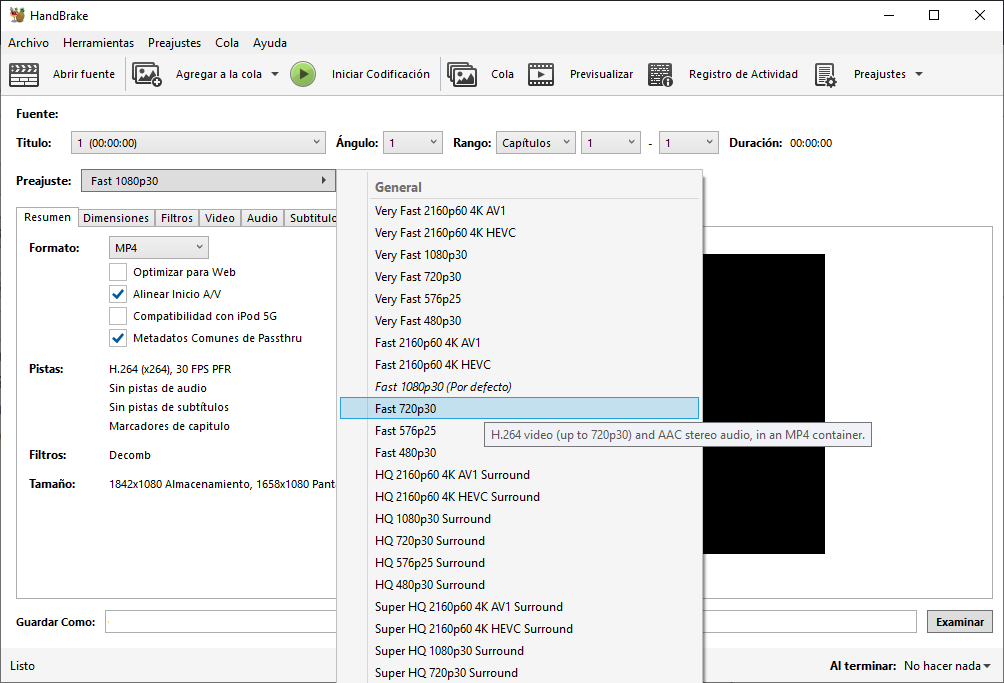Image resolution: width=1004 pixels, height=683 pixels.
Task: Click the HandBrake app logo icon
Action: click(x=17, y=15)
